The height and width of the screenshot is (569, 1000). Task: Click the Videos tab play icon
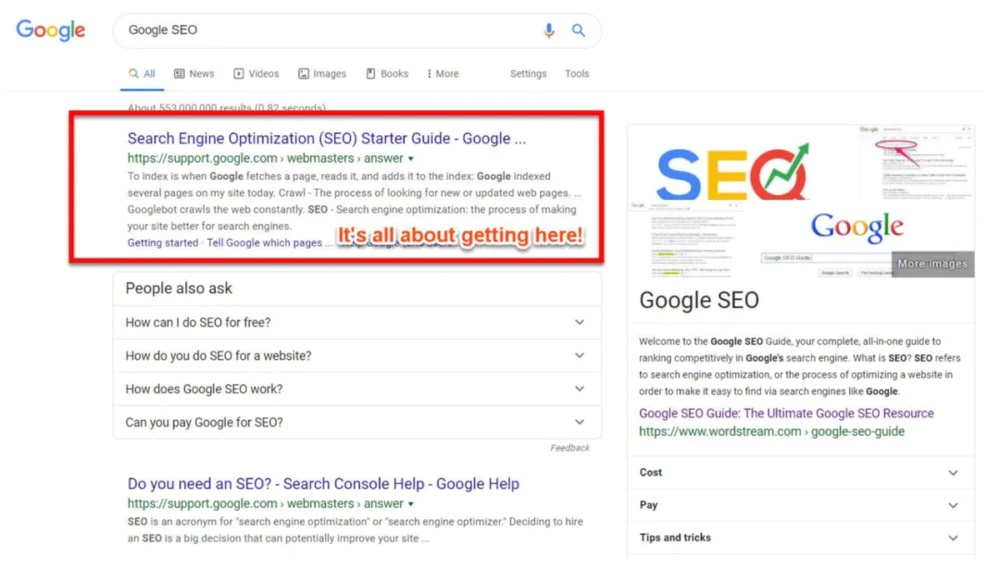click(x=239, y=74)
